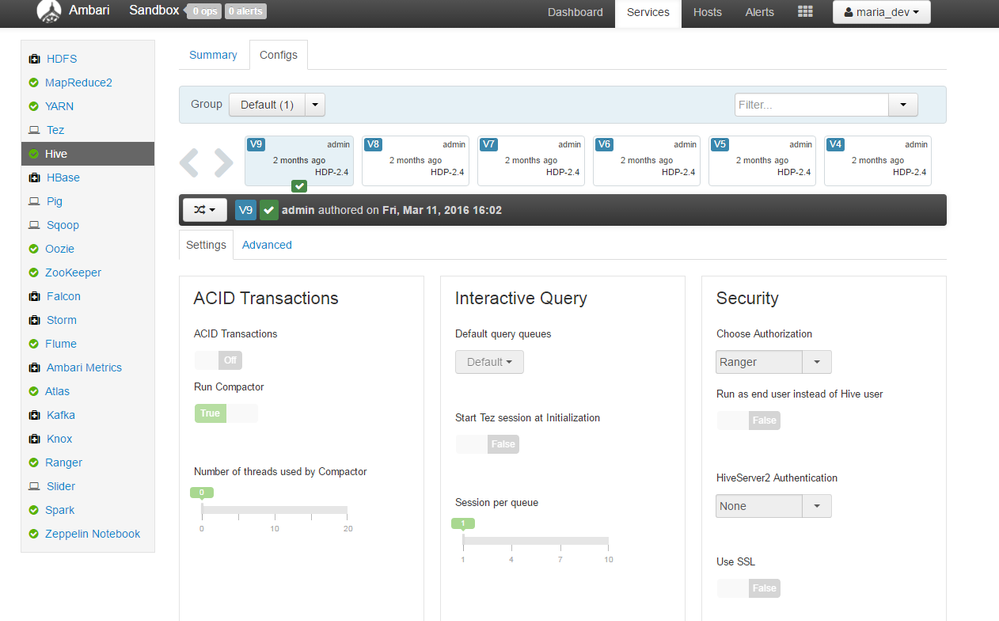The height and width of the screenshot is (621, 999).
Task: Select the Settings sub-tab
Action: (x=206, y=245)
